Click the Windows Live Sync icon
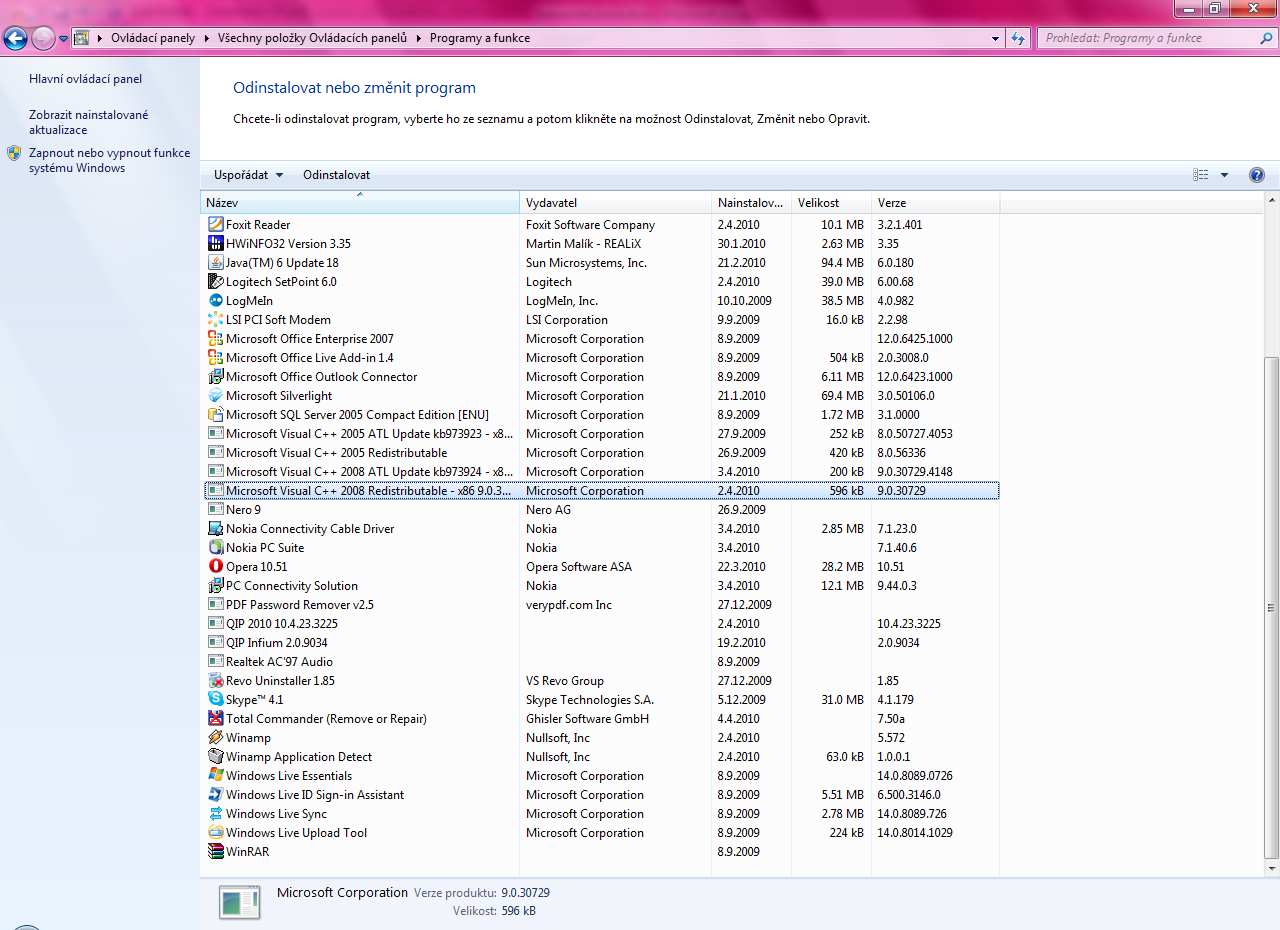1280x930 pixels. (x=215, y=814)
